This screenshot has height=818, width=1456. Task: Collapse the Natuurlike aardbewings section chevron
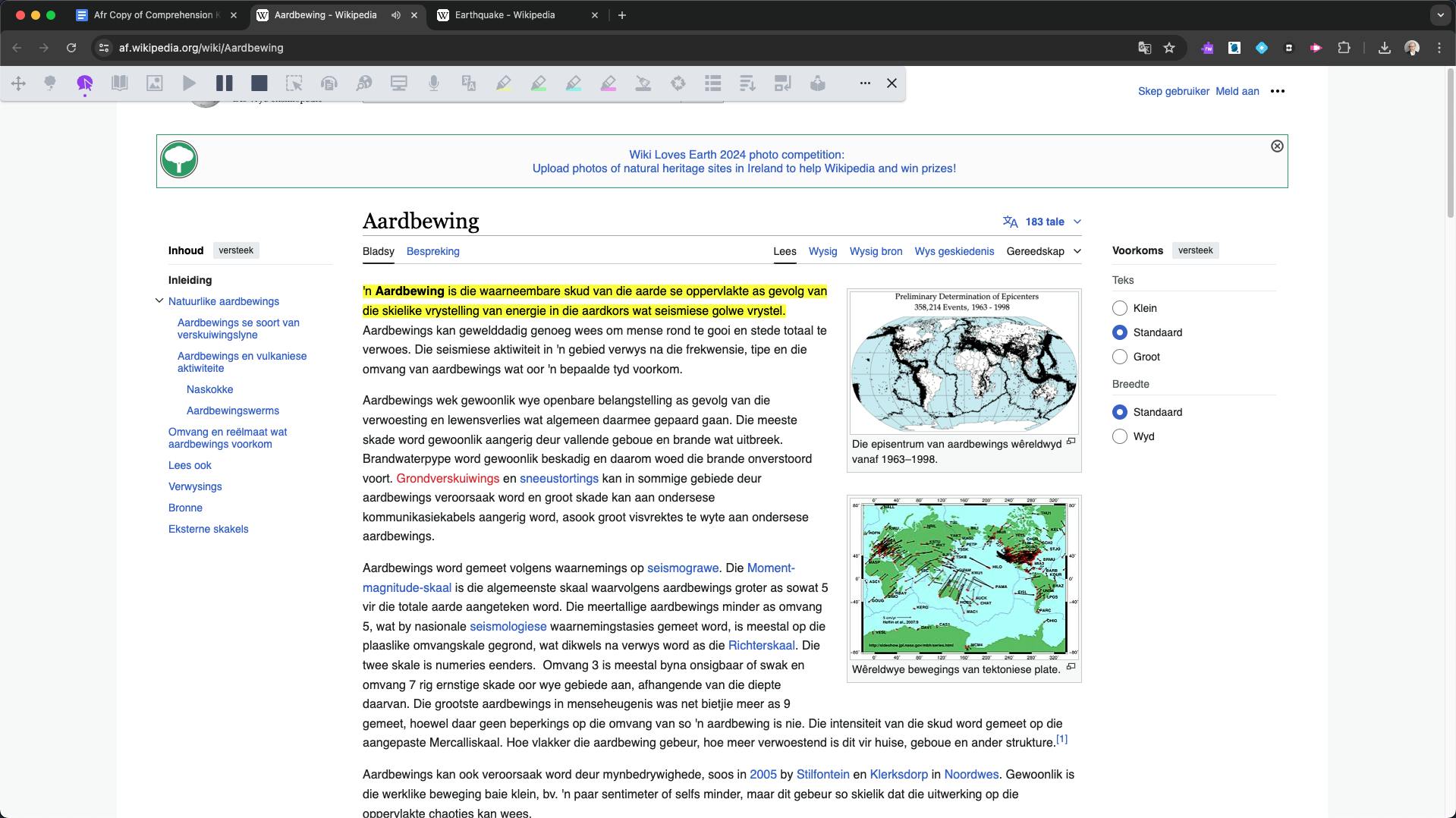[x=159, y=301]
